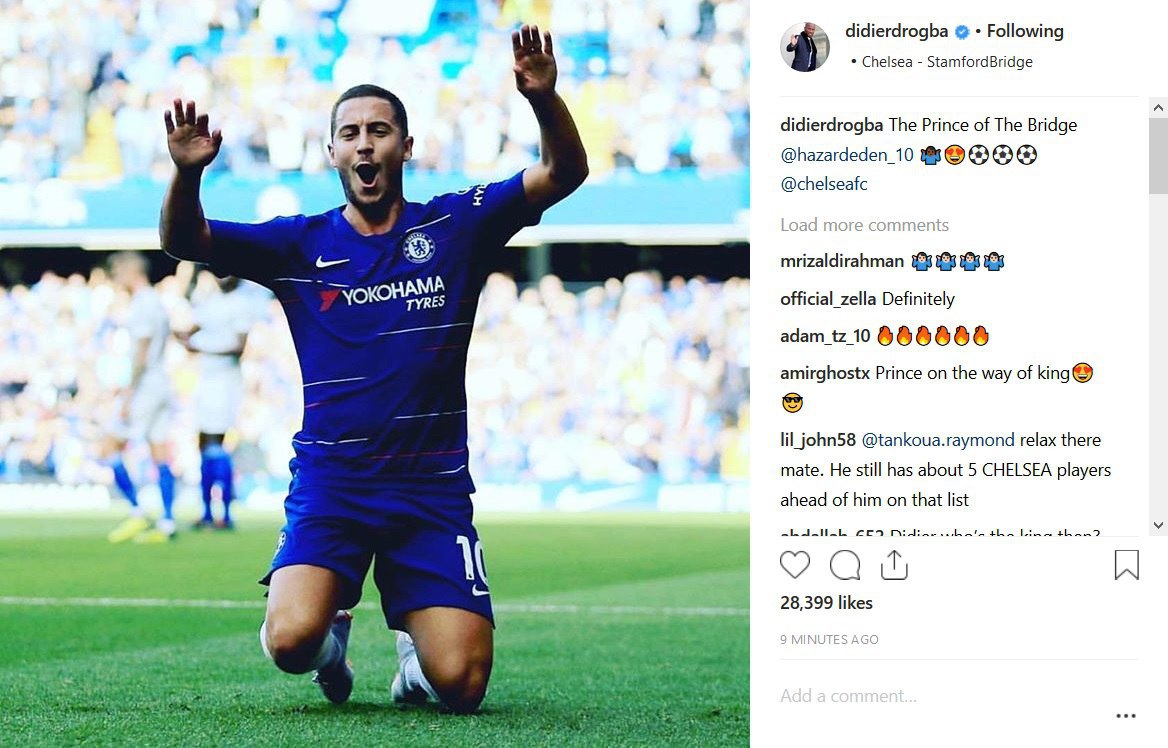This screenshot has width=1168, height=748.
Task: Open the @chelseafc mention link
Action: pyautogui.click(x=824, y=184)
